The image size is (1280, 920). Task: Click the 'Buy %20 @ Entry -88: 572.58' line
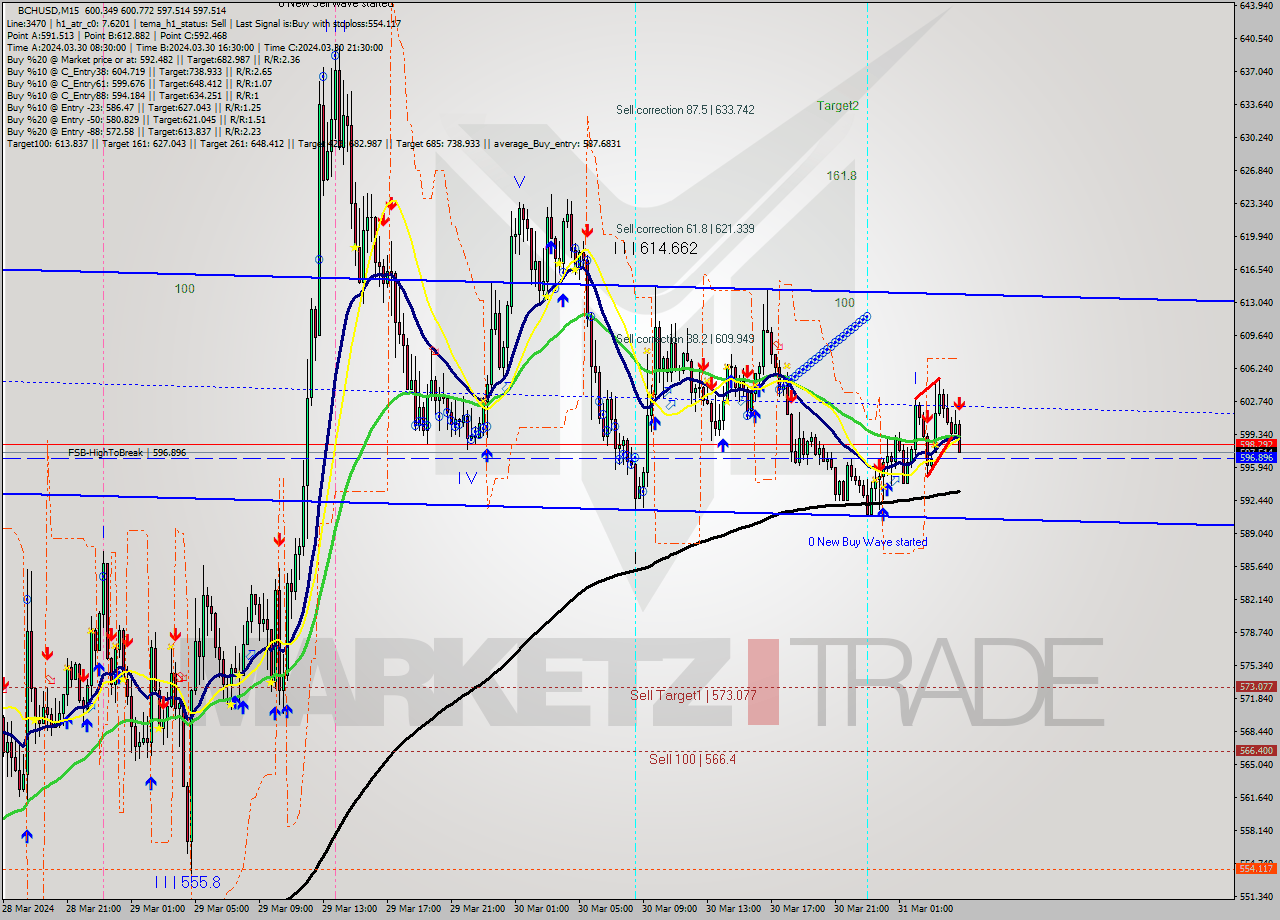[x=134, y=132]
